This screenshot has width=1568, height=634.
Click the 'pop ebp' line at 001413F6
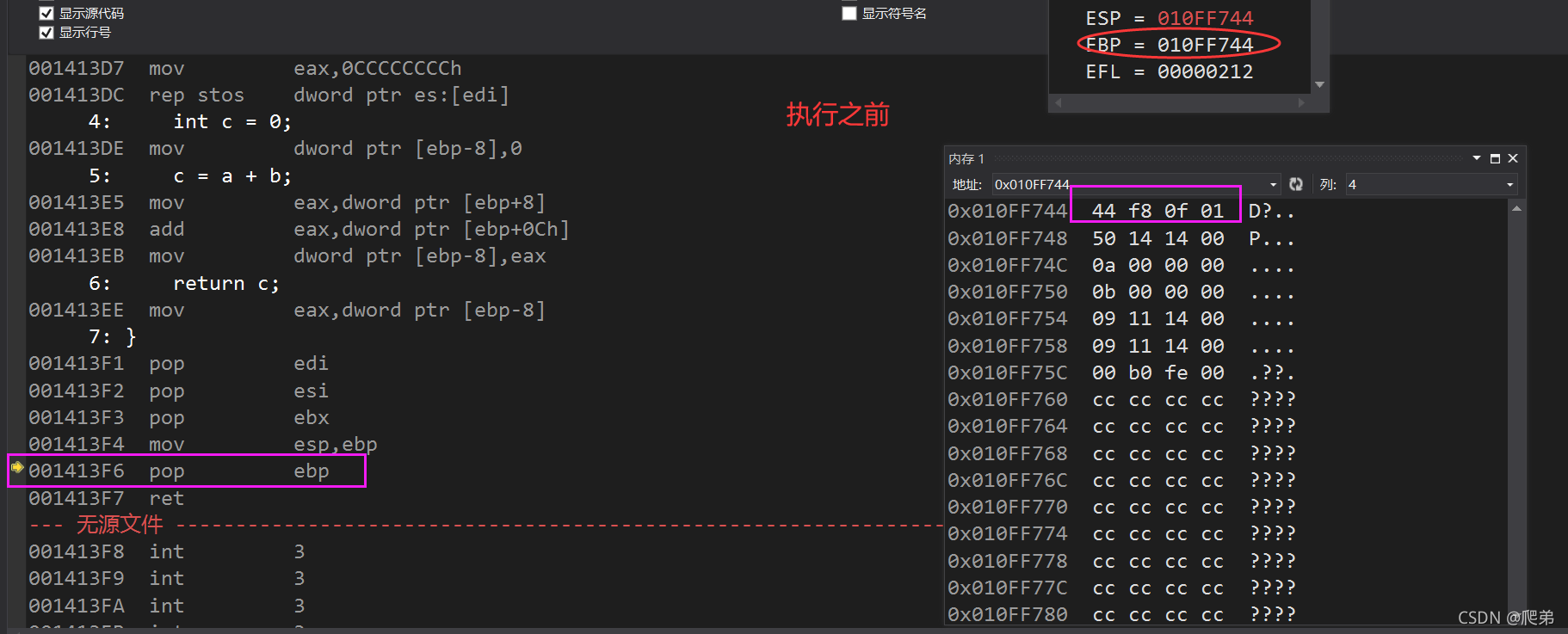tap(178, 471)
